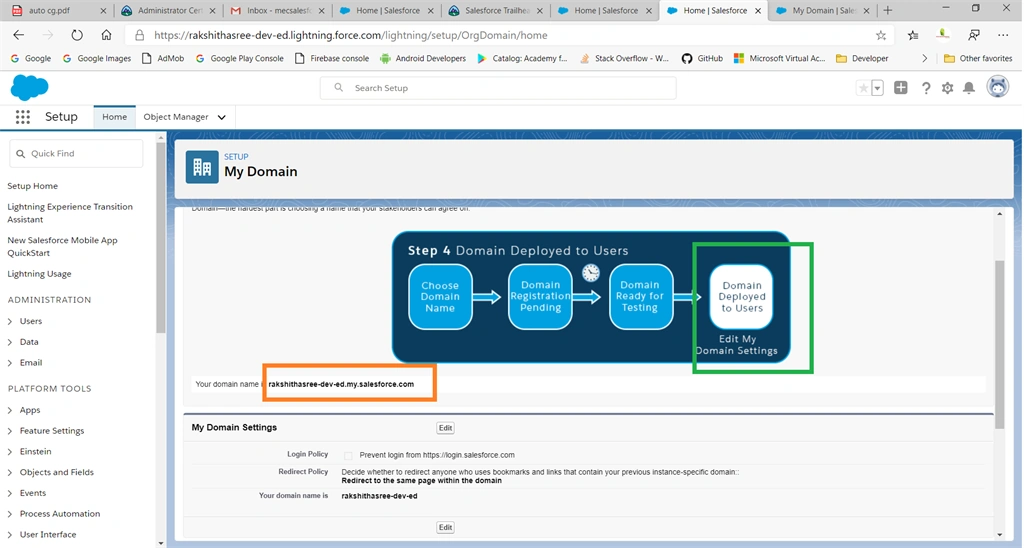Click the content pane vertical scrollbar
Image resolution: width=1024 pixels, height=548 pixels.
click(999, 344)
